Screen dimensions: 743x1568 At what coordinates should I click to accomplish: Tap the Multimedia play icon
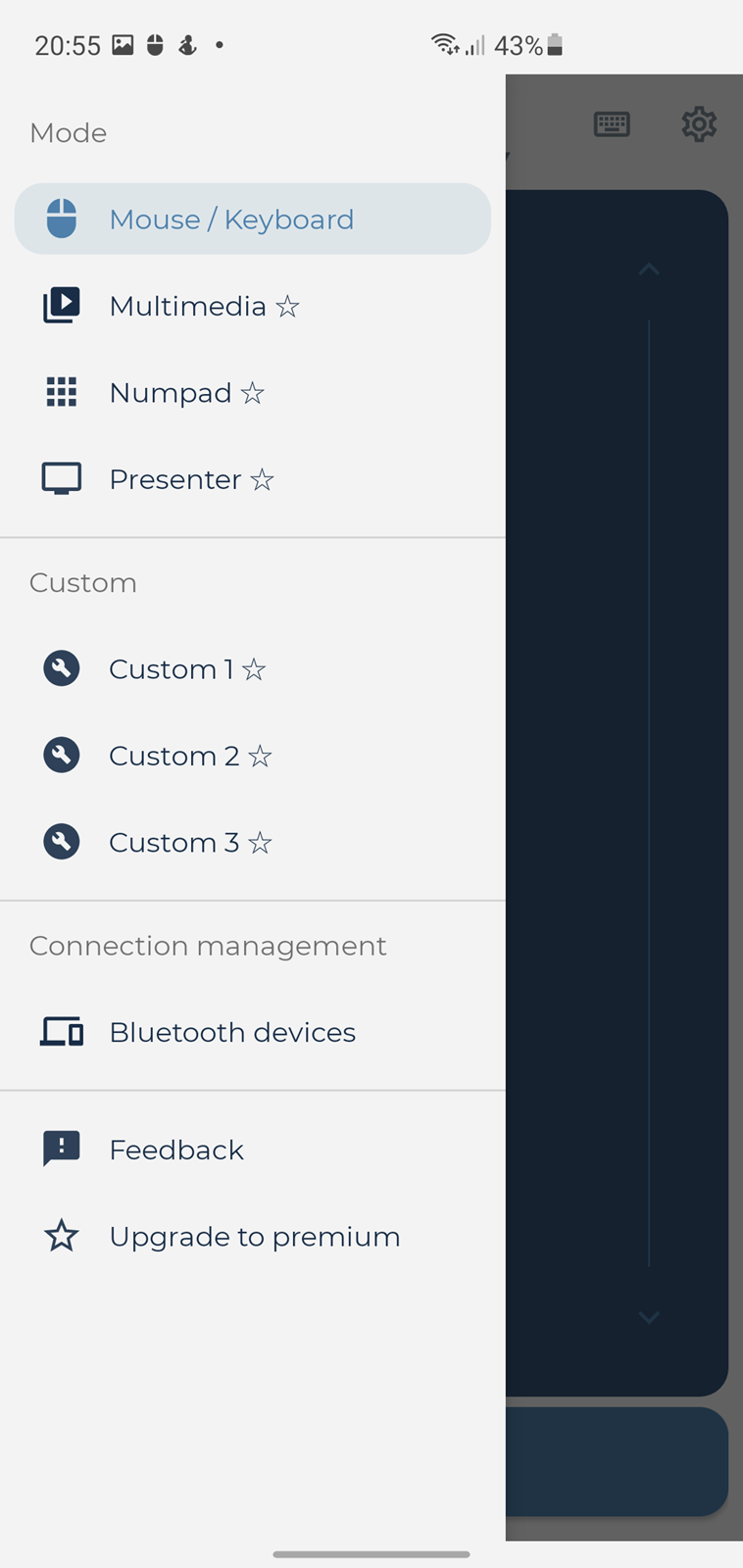(x=62, y=306)
